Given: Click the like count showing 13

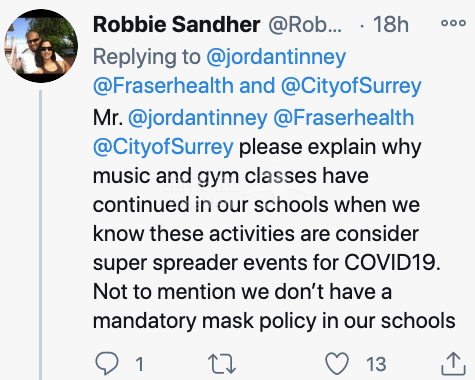Looking at the screenshot, I should tap(376, 364).
